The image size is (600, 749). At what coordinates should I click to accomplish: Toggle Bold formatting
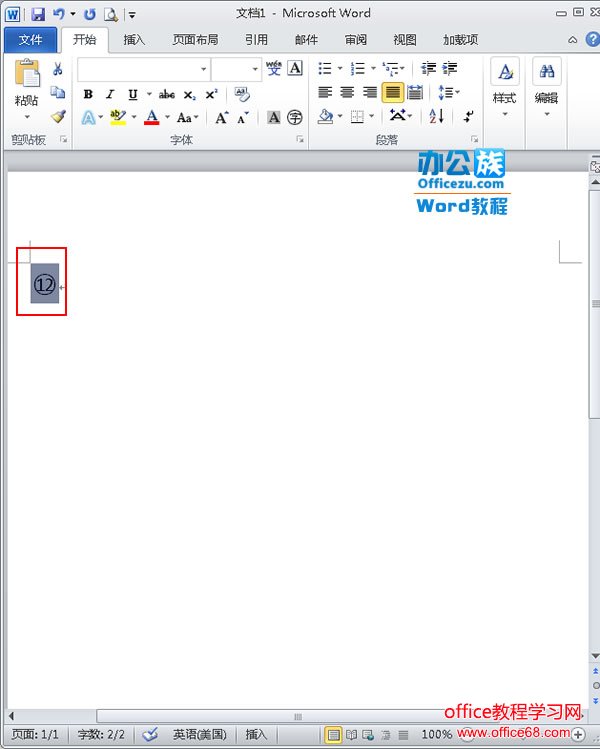pos(88,94)
